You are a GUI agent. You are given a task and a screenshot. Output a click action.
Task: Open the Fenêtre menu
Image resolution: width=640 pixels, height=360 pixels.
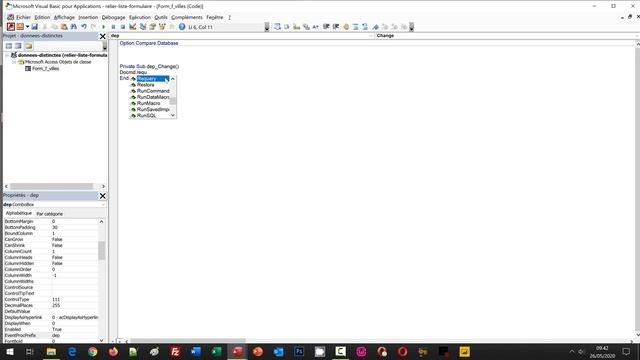[x=215, y=17]
